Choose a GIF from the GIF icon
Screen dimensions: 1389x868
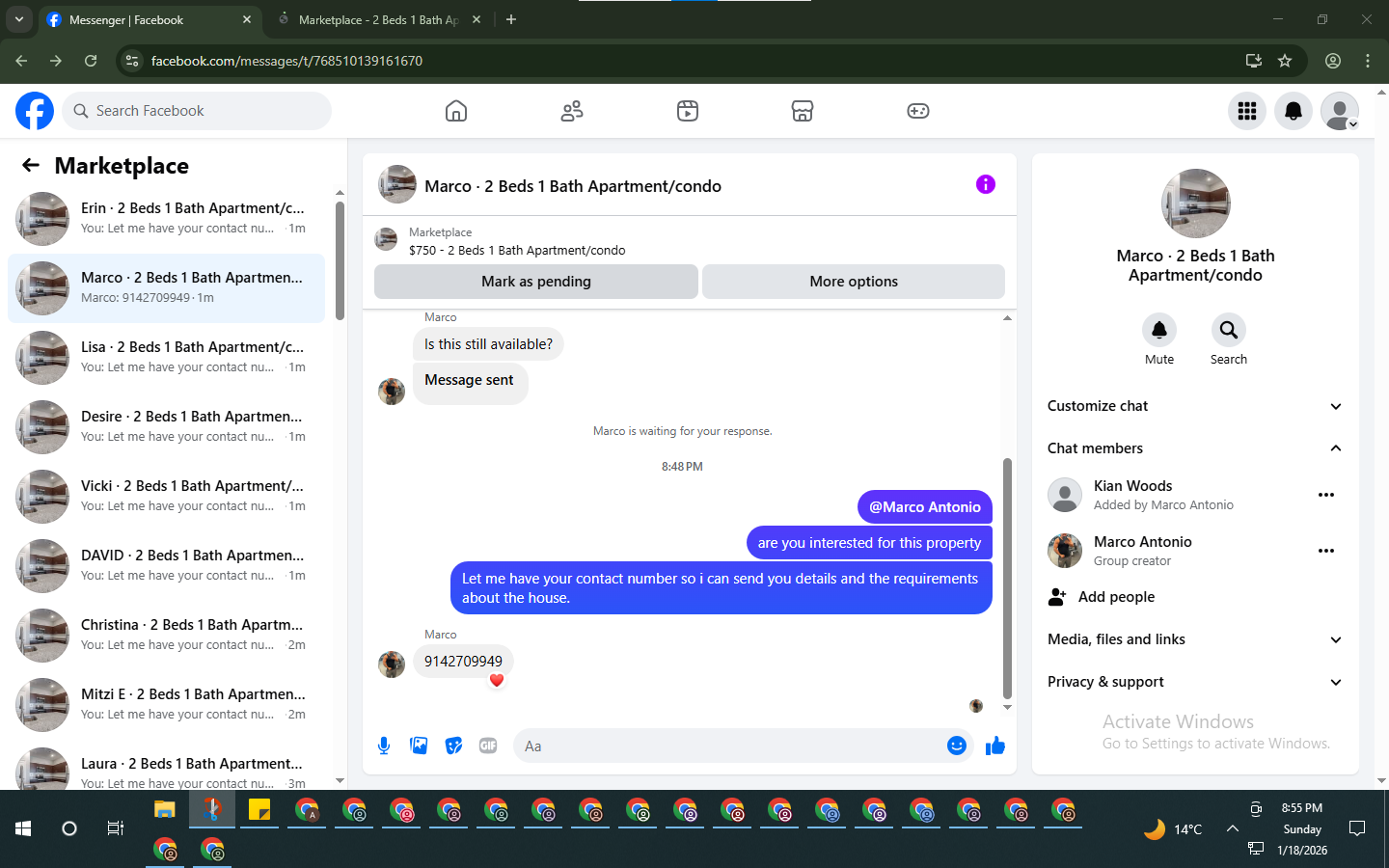(488, 746)
